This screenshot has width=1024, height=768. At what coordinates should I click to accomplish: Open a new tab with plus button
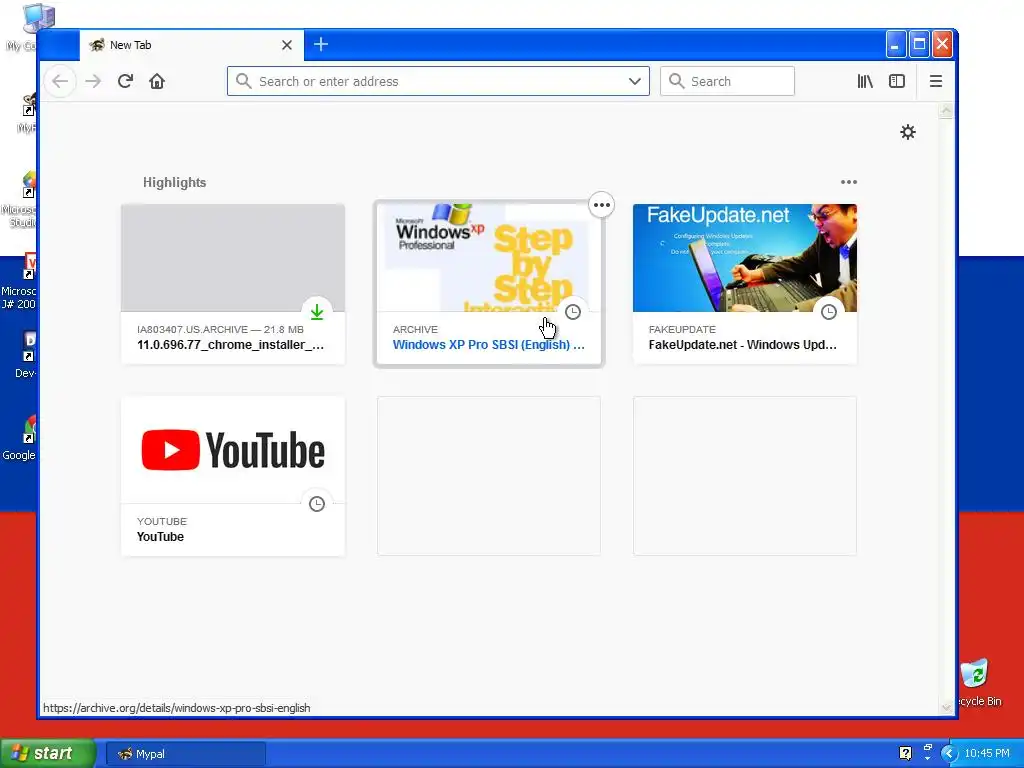[x=321, y=44]
